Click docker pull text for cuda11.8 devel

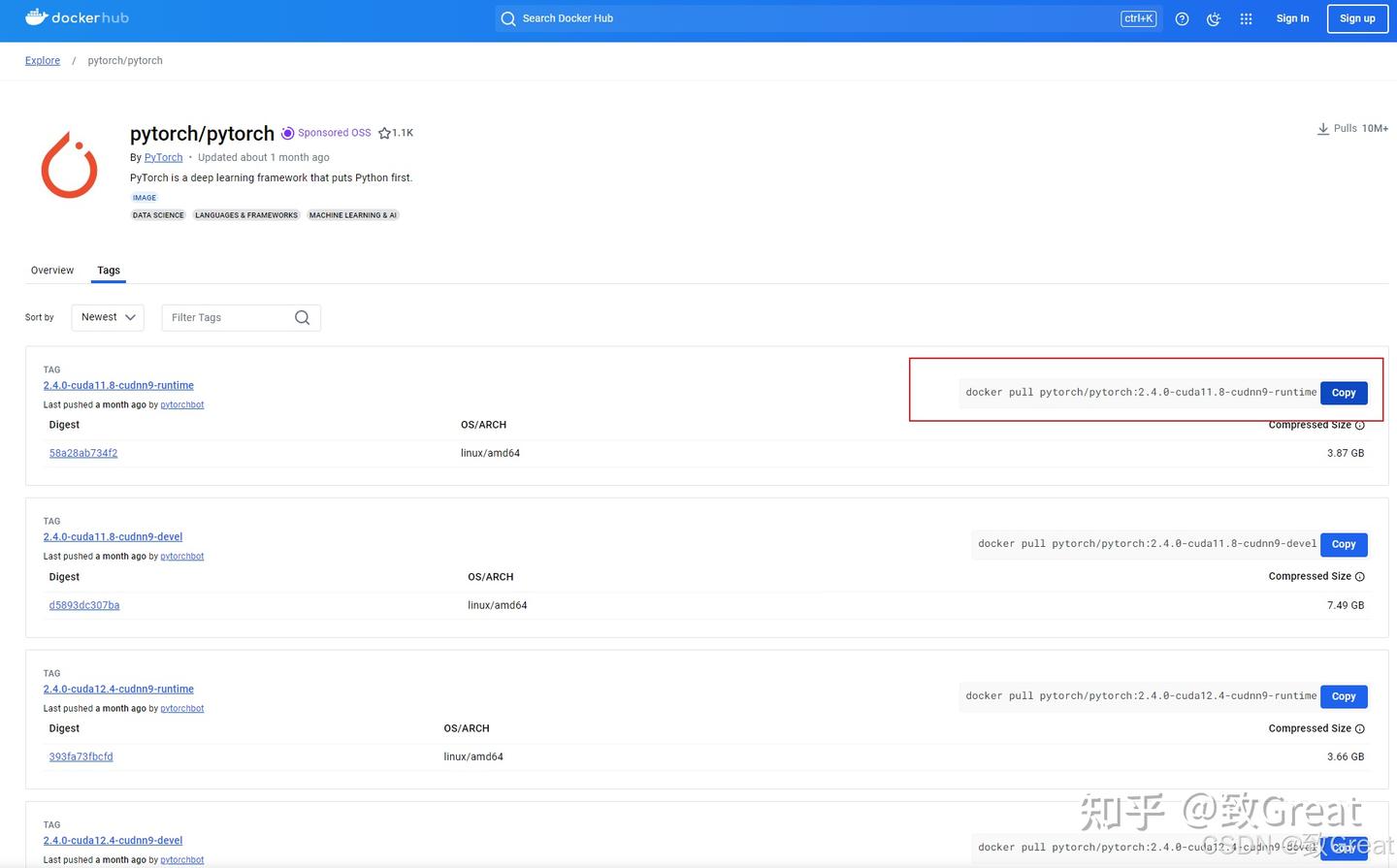coord(1148,544)
